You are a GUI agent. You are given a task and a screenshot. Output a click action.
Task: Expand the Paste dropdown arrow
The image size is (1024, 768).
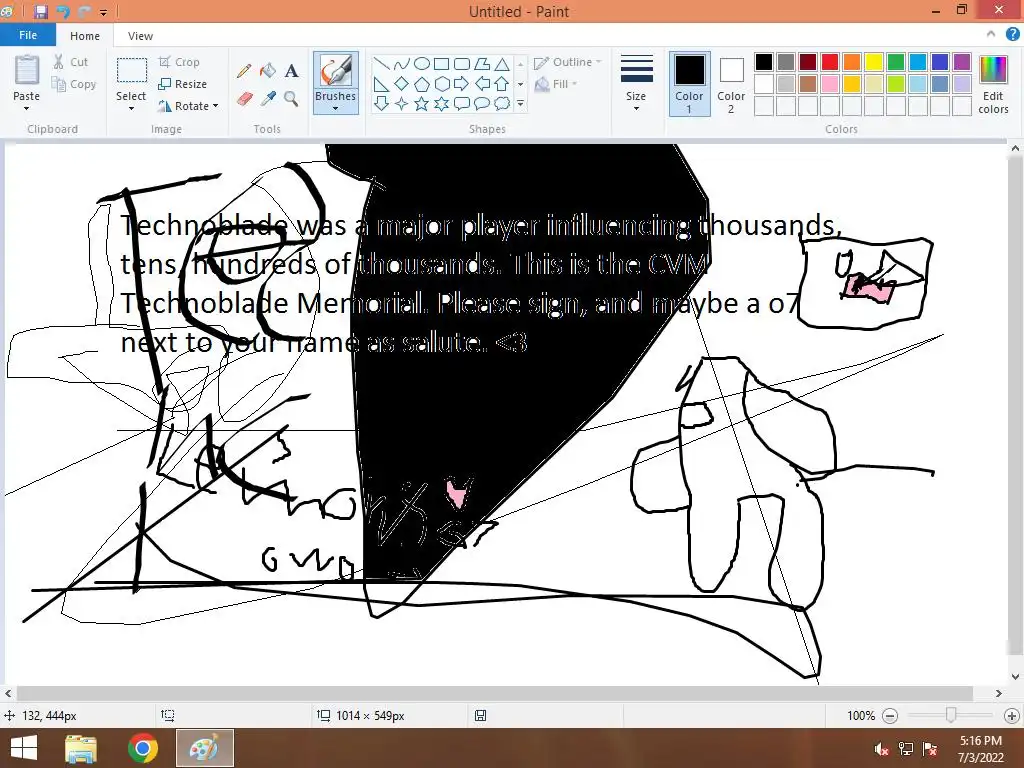[27, 108]
